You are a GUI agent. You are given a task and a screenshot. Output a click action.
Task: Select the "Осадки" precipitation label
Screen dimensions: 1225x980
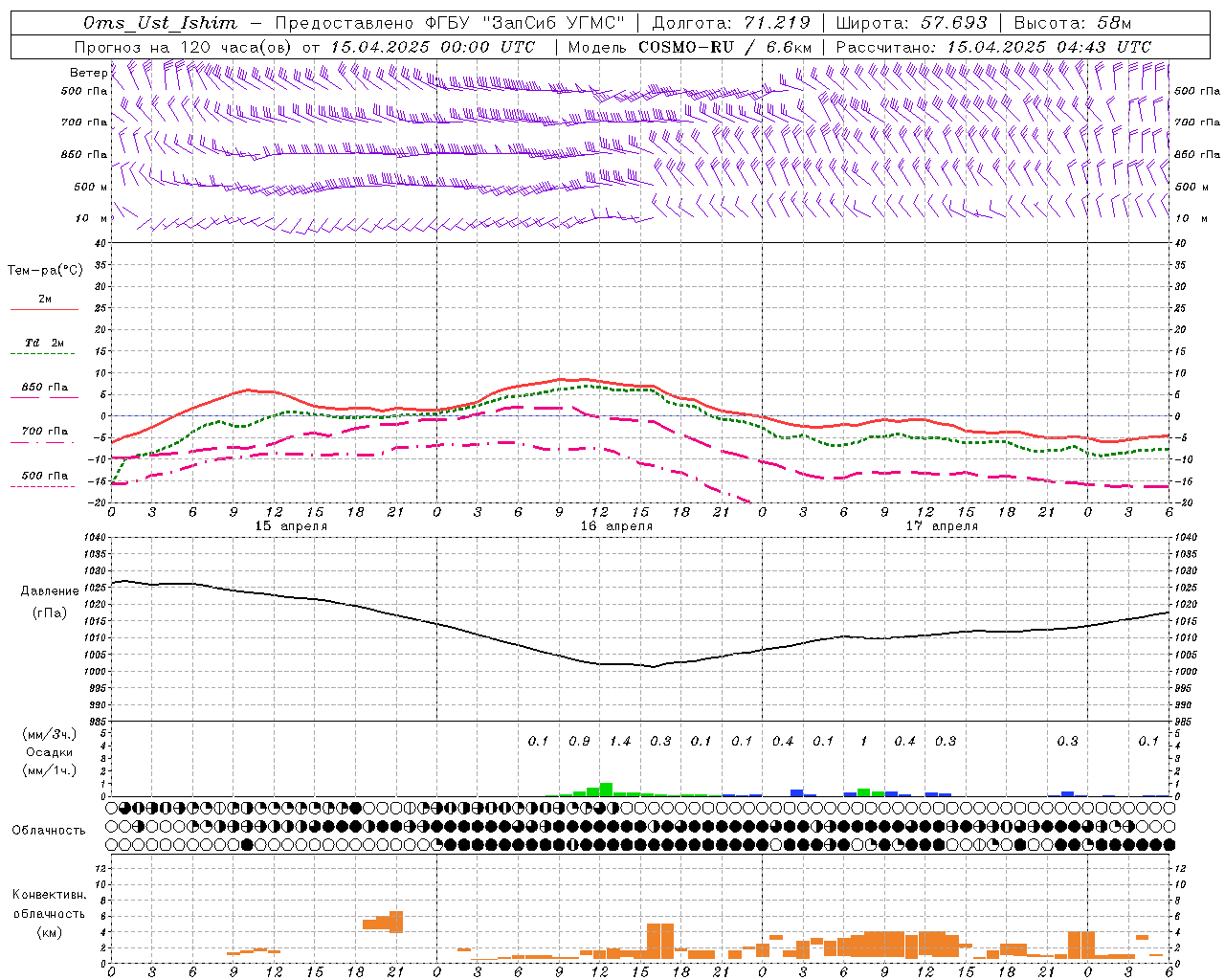[x=50, y=752]
